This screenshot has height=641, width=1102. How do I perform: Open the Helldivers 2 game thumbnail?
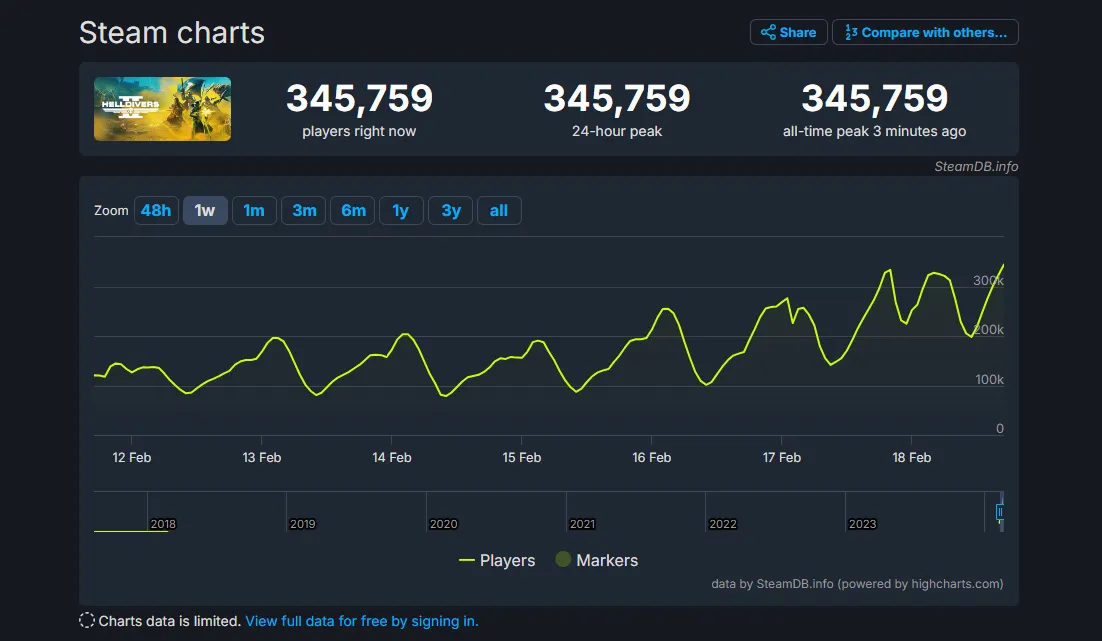[162, 109]
